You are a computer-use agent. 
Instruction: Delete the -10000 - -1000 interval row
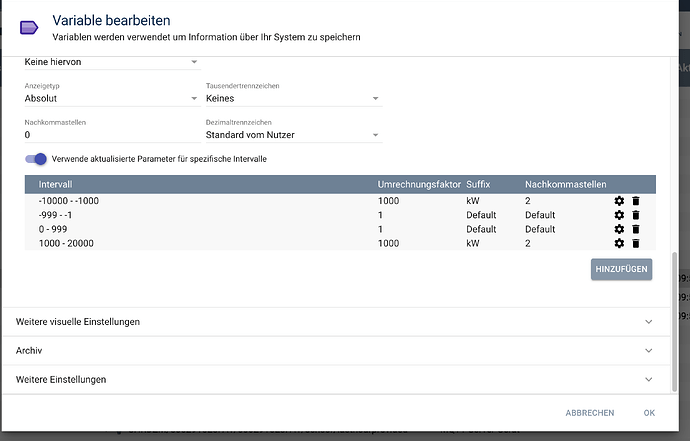(x=635, y=201)
